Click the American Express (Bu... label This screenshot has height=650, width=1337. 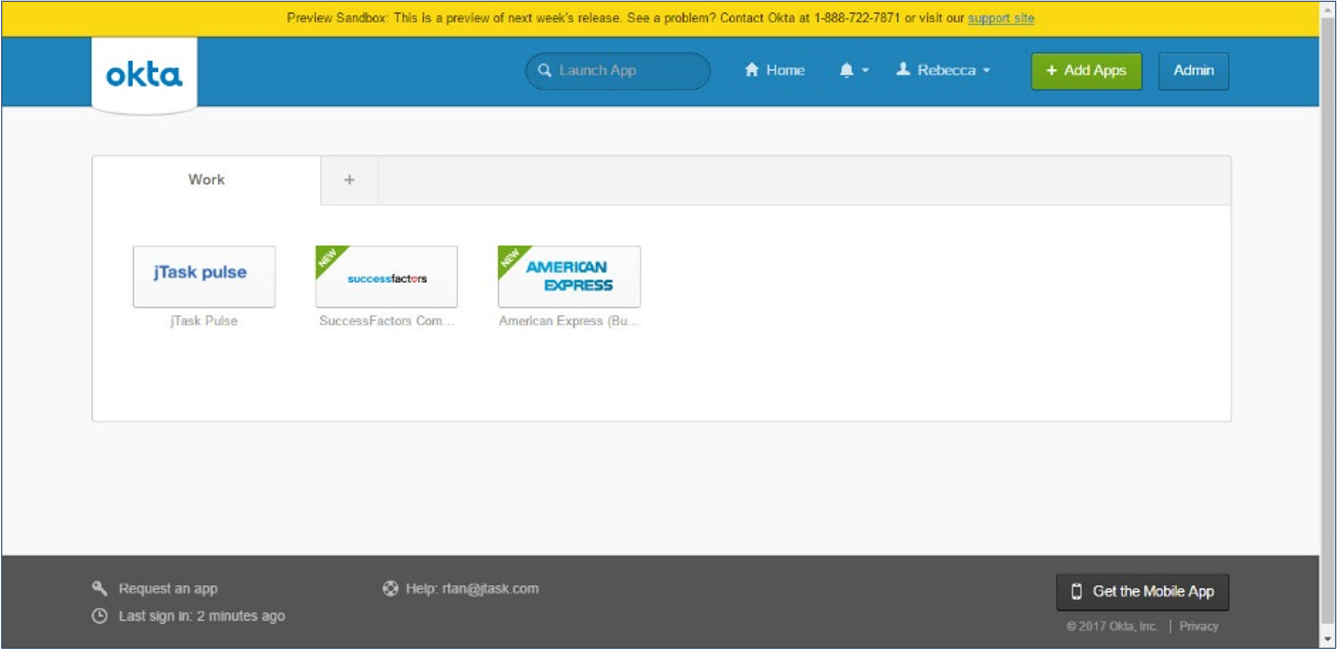(x=569, y=321)
